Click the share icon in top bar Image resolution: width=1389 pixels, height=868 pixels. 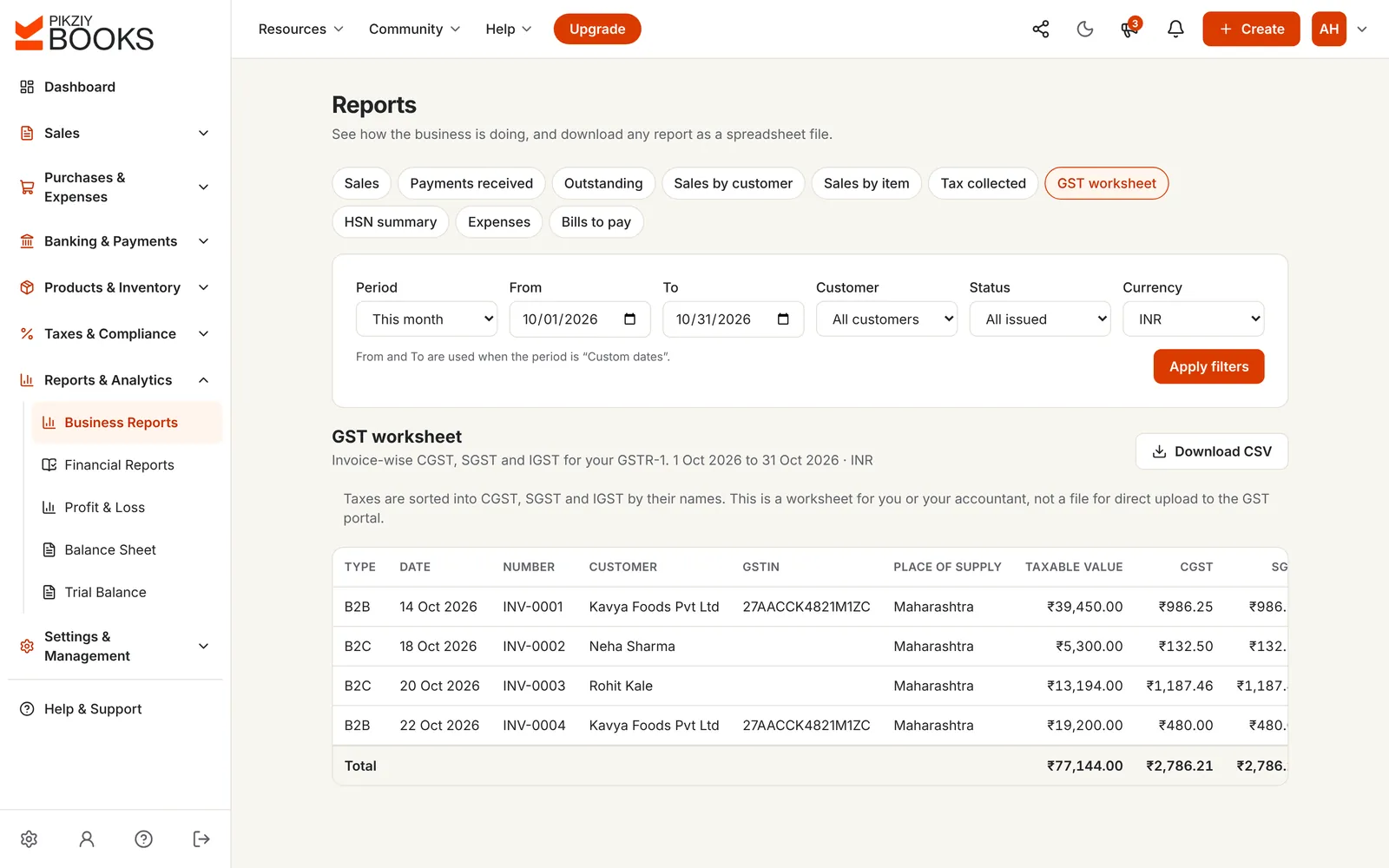tap(1040, 30)
